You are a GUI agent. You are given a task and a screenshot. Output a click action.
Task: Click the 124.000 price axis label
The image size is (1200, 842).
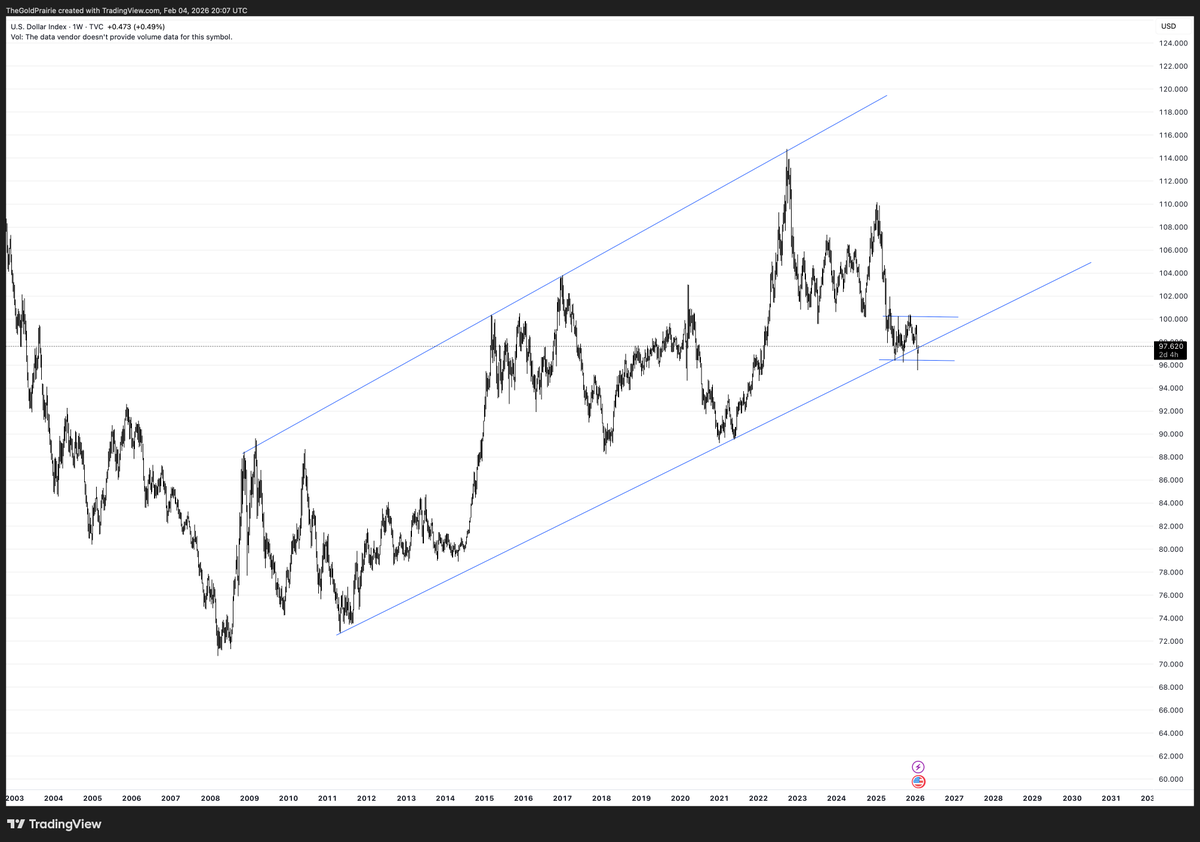click(1172, 43)
